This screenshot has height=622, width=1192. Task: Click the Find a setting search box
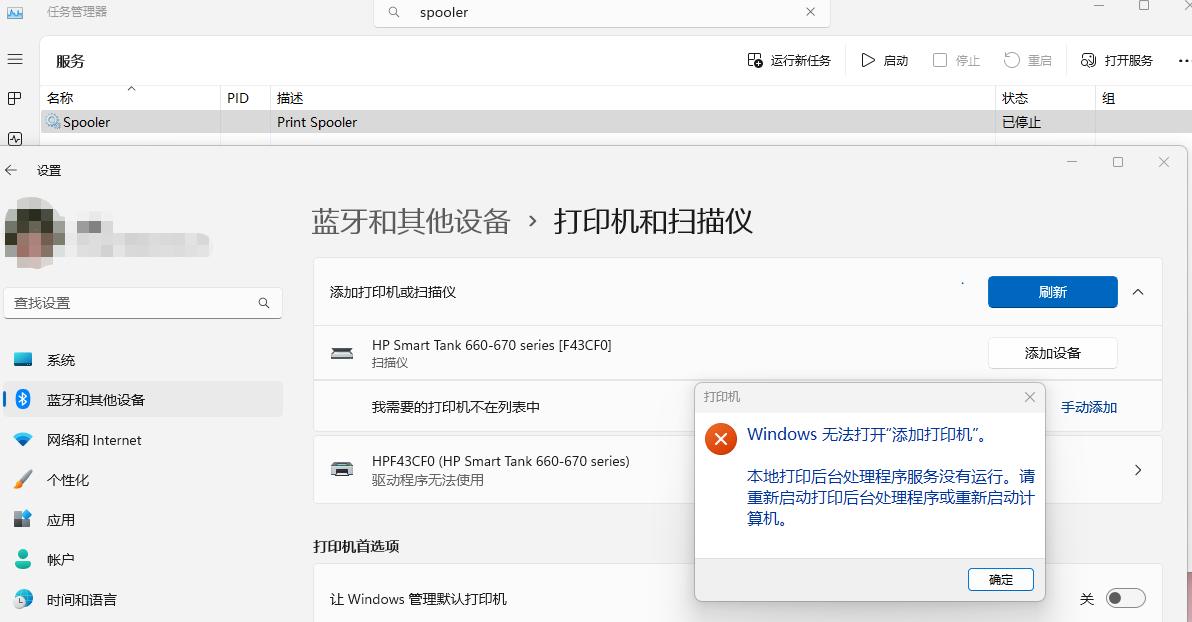(x=143, y=303)
